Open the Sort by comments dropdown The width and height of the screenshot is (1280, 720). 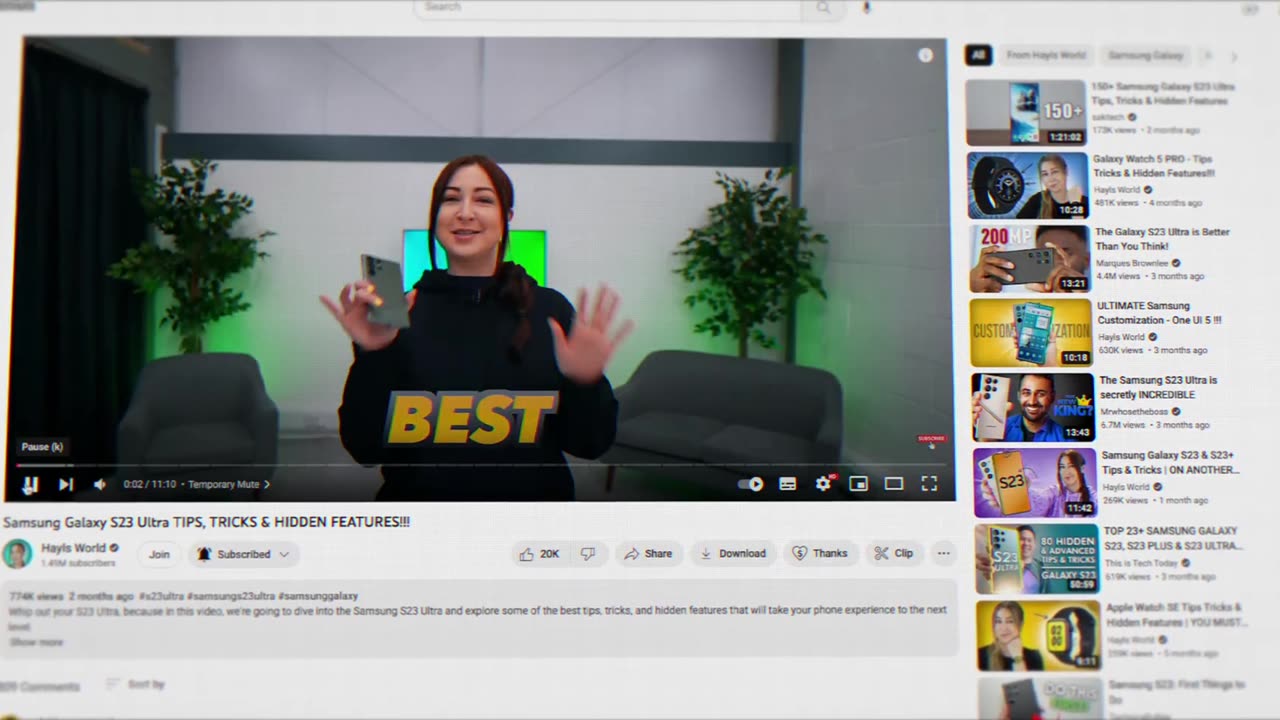coord(135,685)
